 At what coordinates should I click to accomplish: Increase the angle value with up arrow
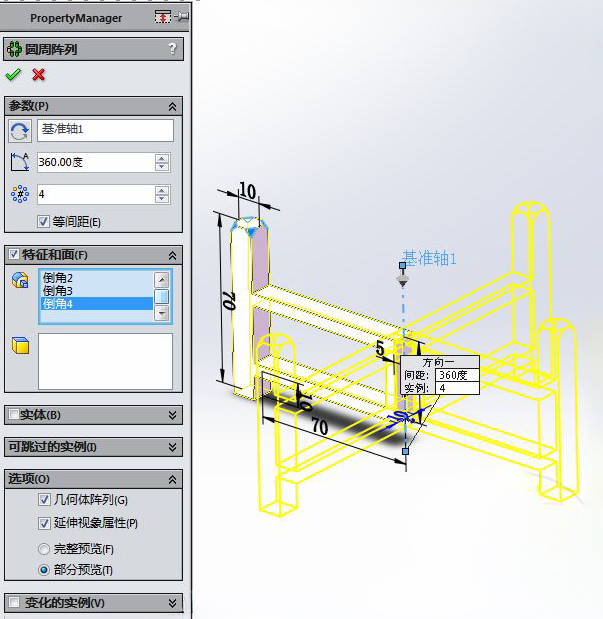pyautogui.click(x=162, y=159)
